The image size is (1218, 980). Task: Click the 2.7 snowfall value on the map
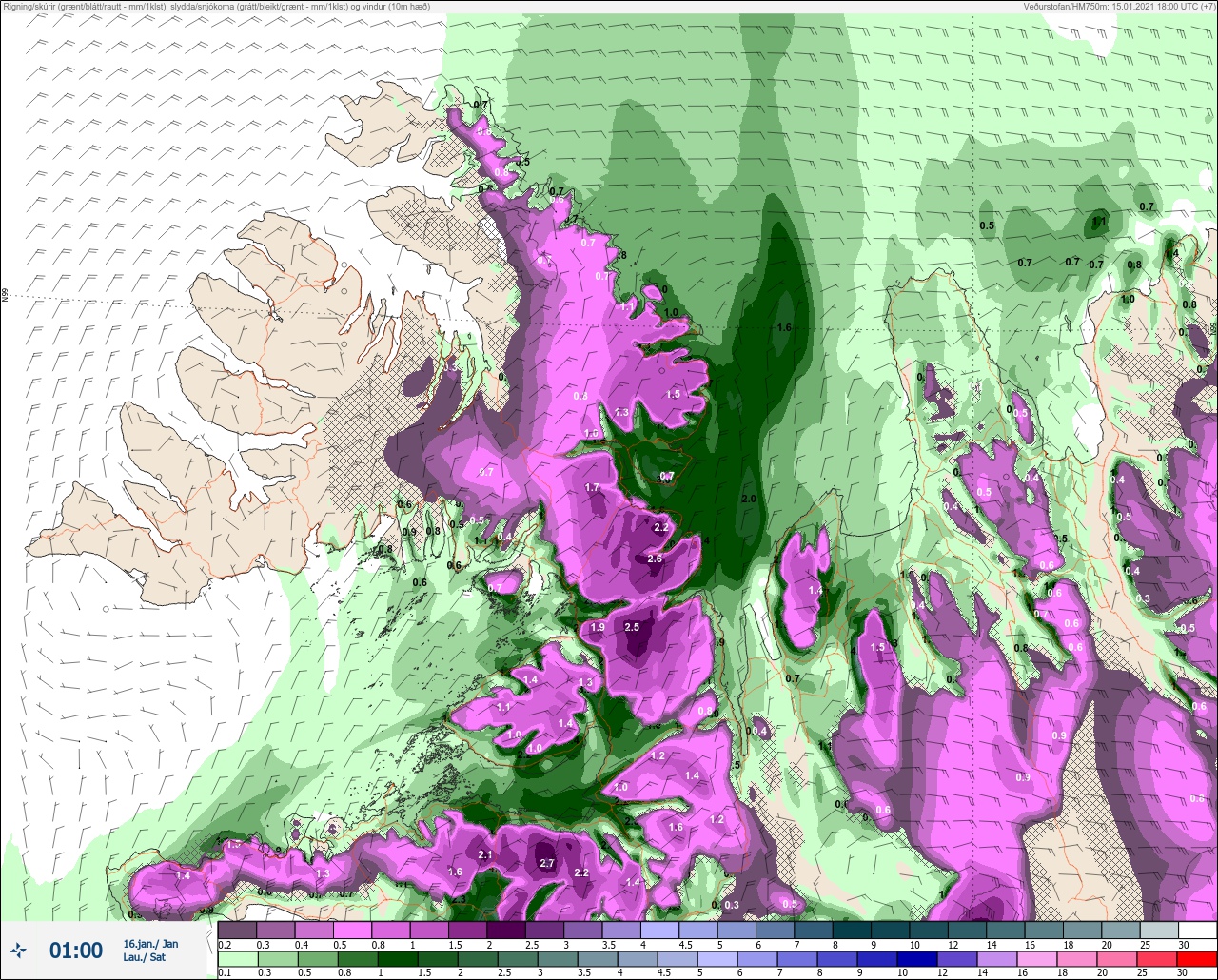(x=547, y=863)
